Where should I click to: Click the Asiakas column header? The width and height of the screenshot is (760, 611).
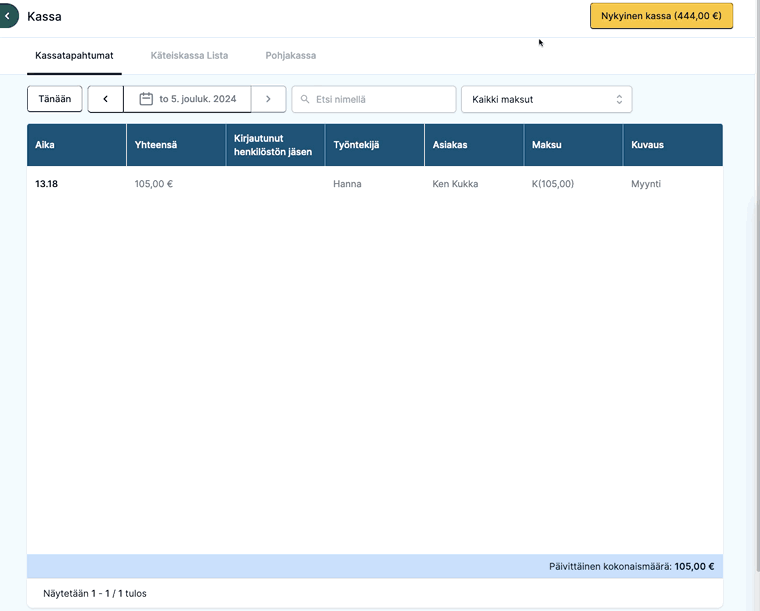click(474, 145)
